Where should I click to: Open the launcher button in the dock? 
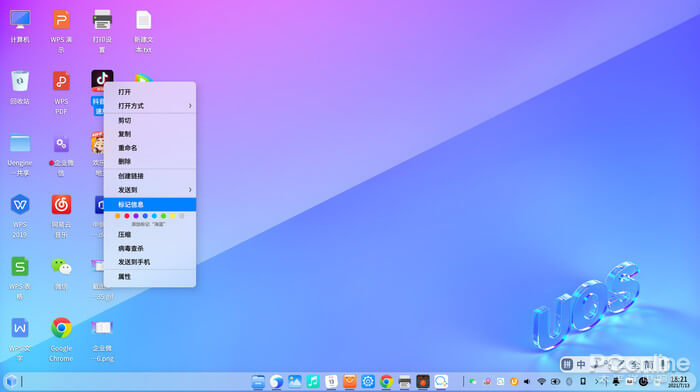[x=11, y=381]
